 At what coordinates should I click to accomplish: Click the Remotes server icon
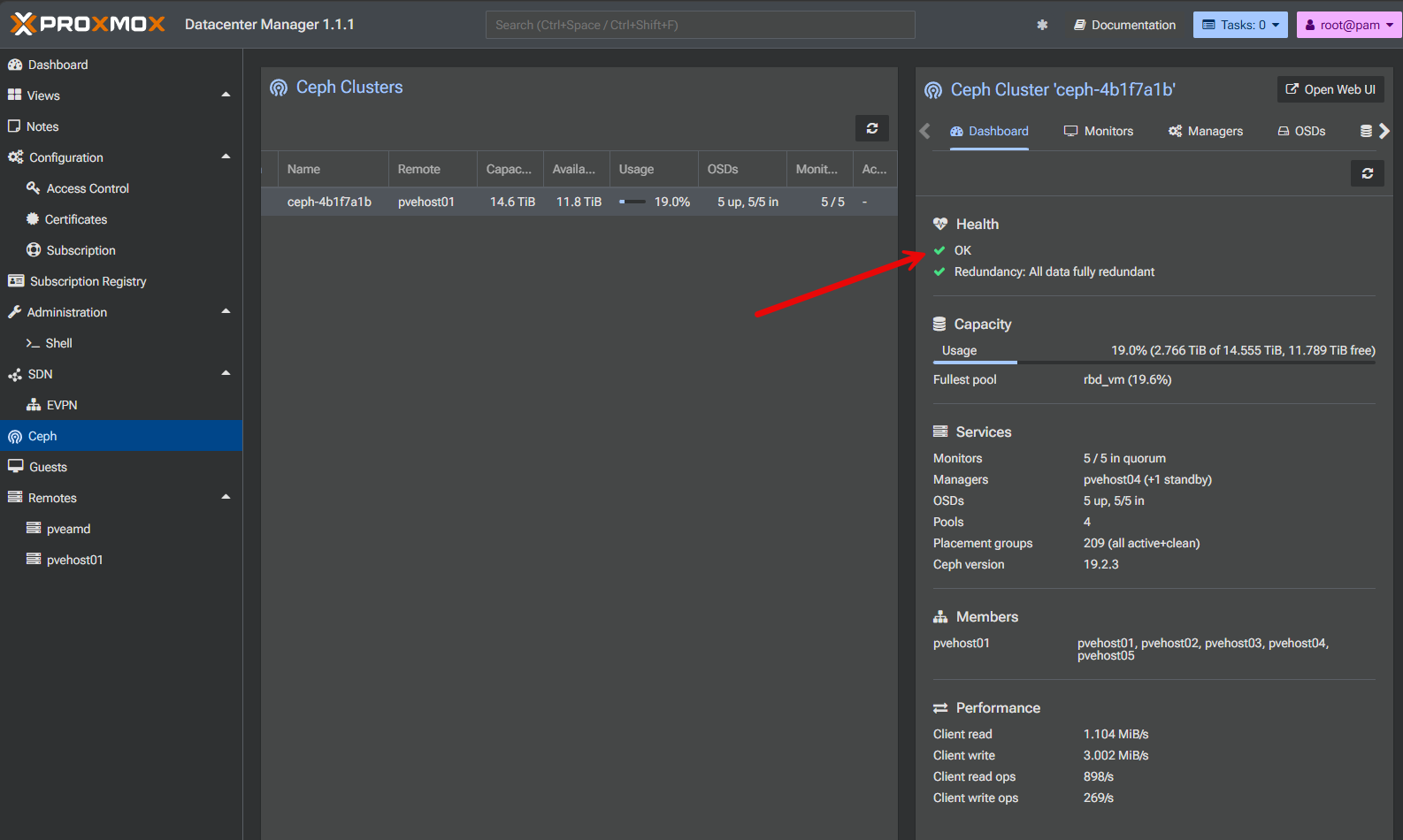click(x=14, y=497)
